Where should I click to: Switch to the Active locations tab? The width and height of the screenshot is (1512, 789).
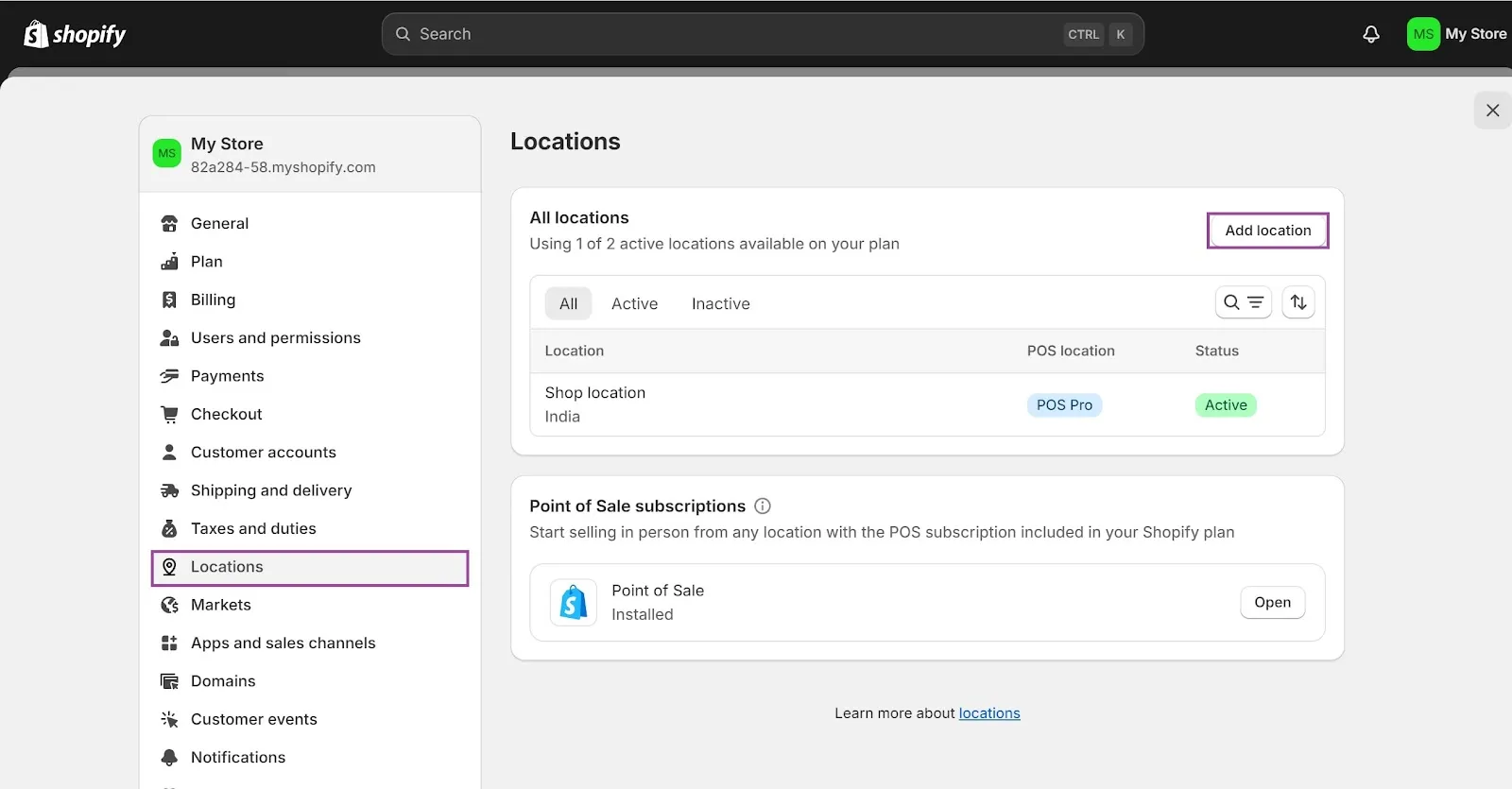[x=634, y=303]
